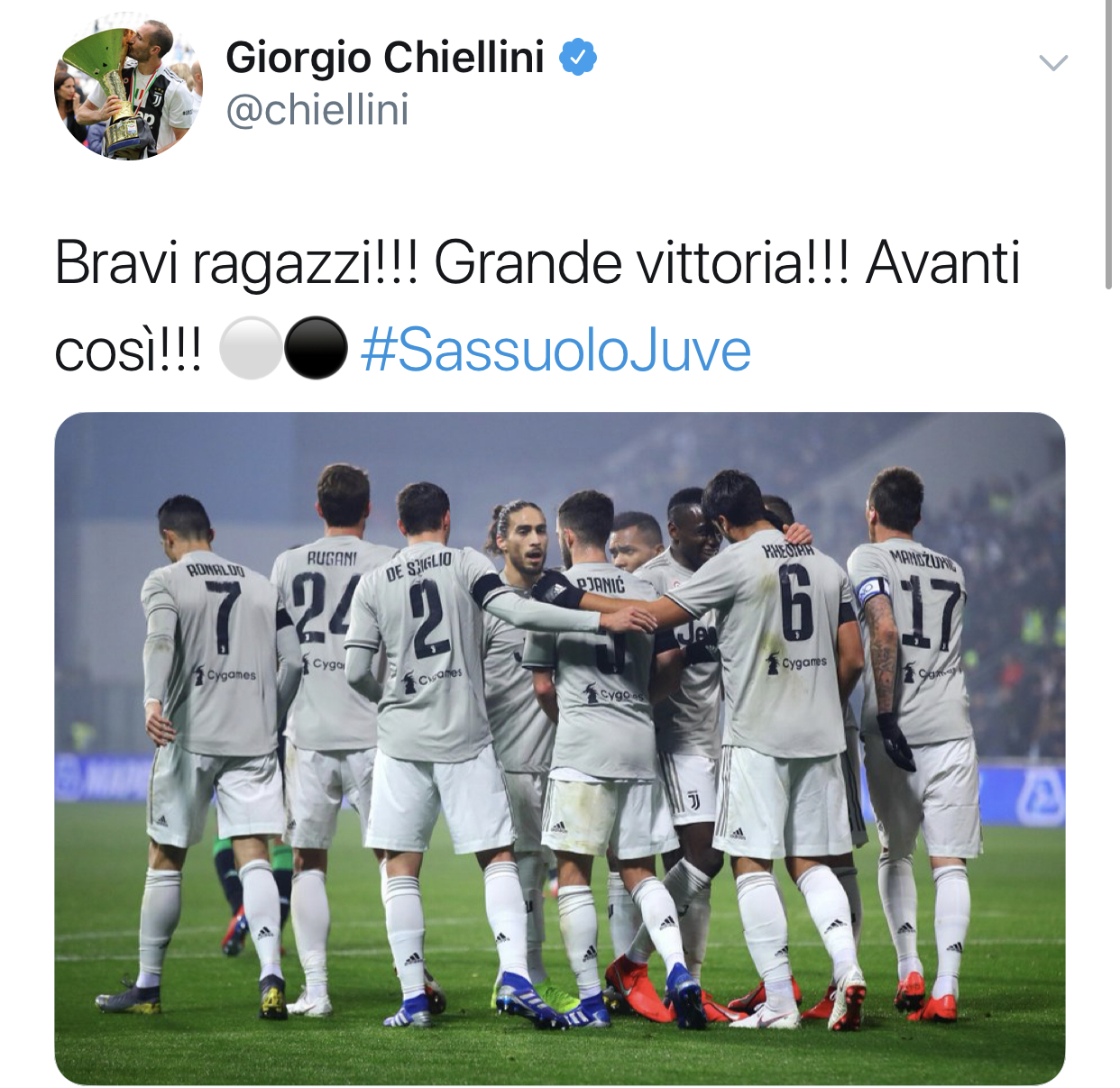Click the captain's armband on number 17
This screenshot has width=1120, height=1088.
tap(872, 590)
